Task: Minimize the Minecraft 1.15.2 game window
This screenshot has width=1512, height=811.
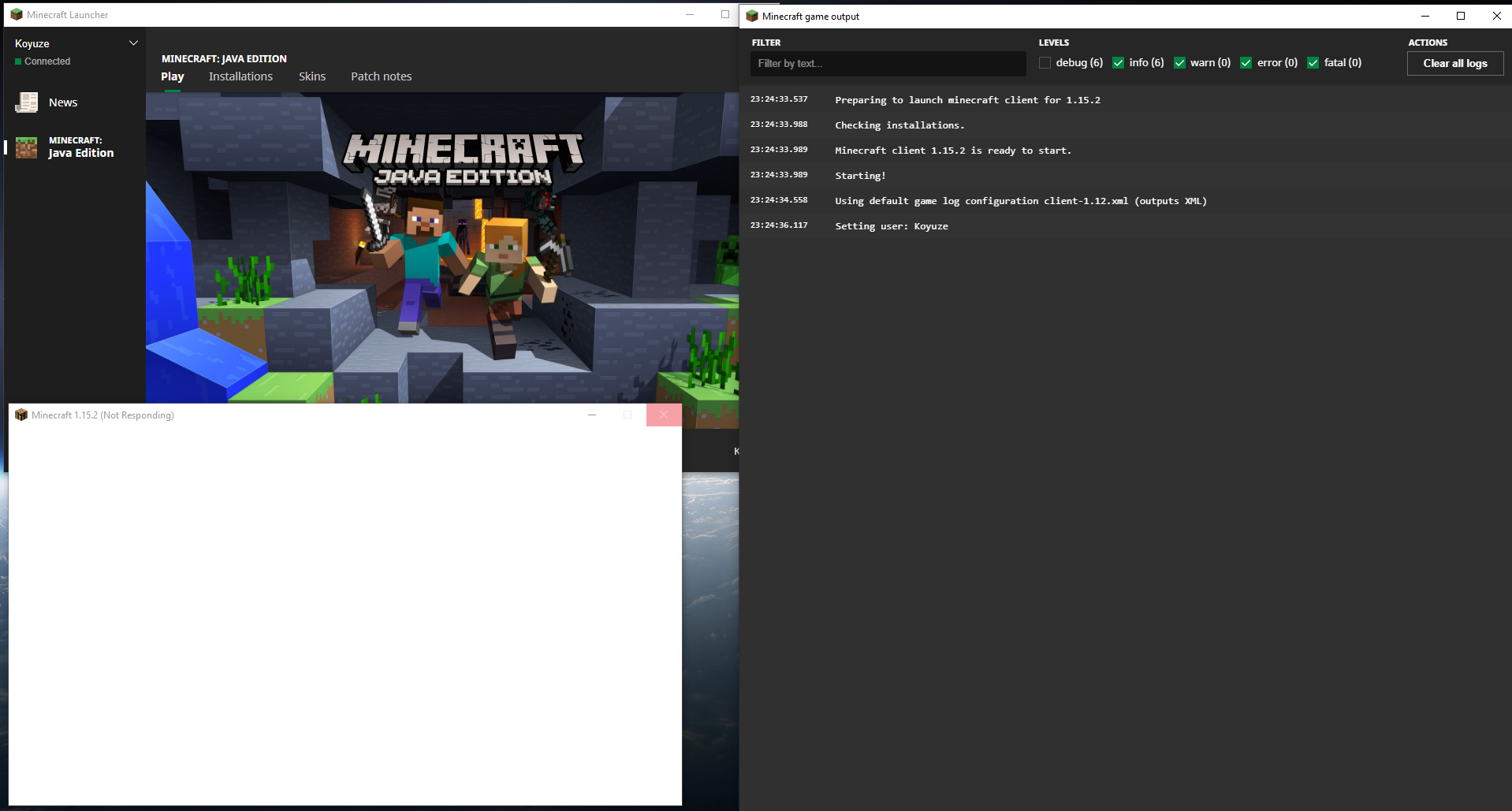Action: (x=592, y=415)
